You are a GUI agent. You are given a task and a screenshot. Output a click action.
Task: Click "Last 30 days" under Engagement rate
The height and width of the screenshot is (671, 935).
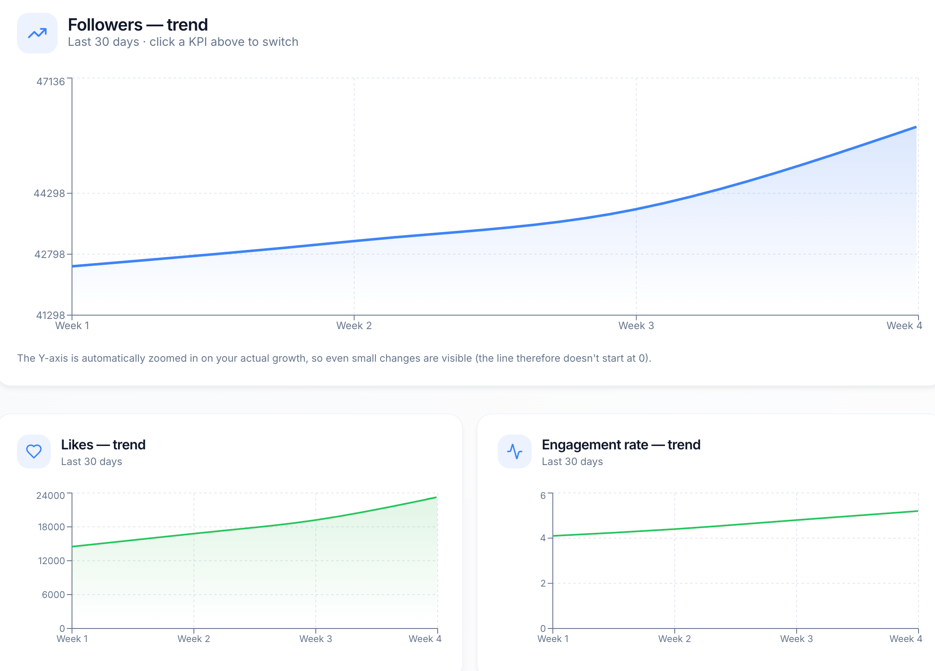click(x=572, y=462)
